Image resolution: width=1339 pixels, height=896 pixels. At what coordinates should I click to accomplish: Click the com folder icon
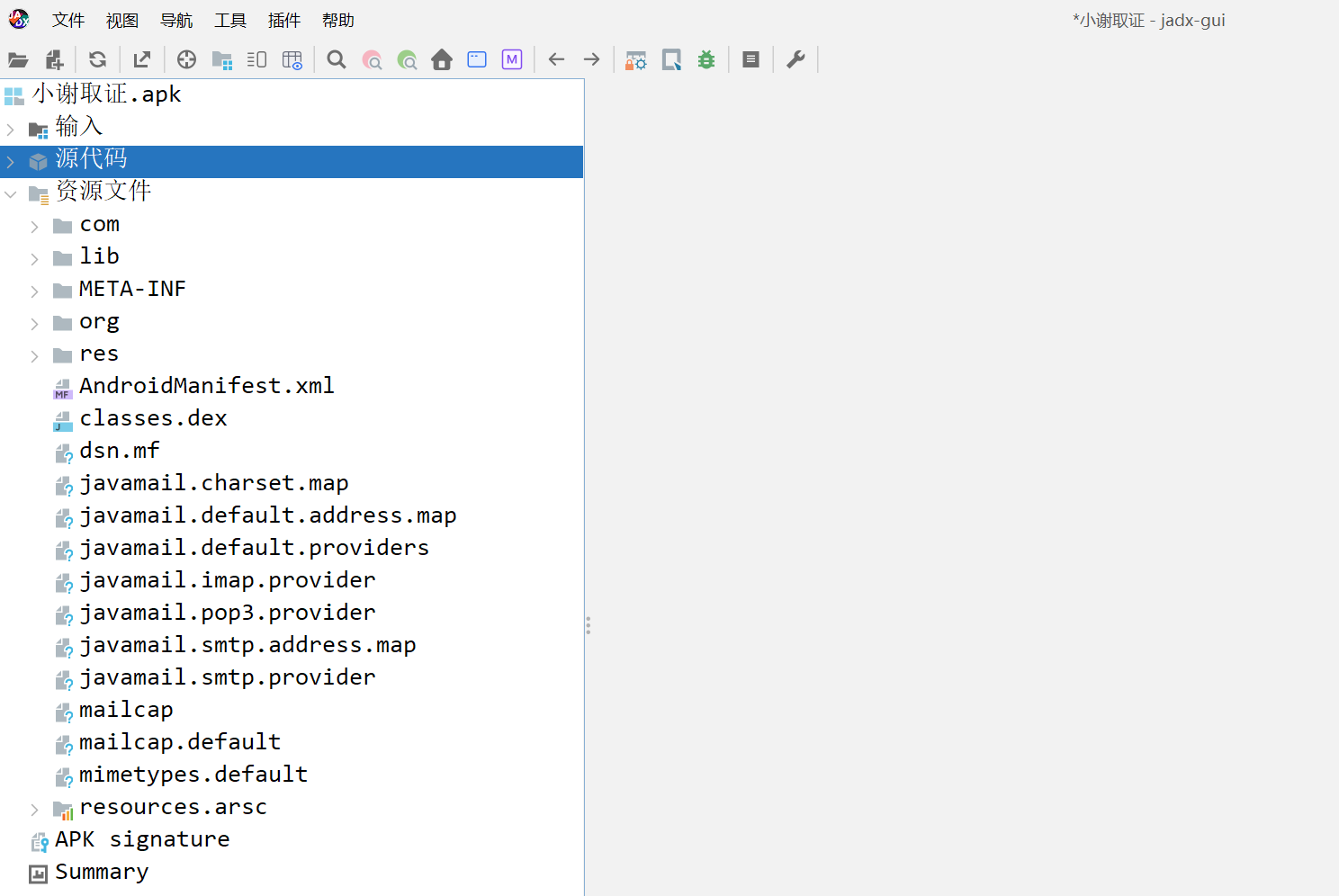click(62, 226)
